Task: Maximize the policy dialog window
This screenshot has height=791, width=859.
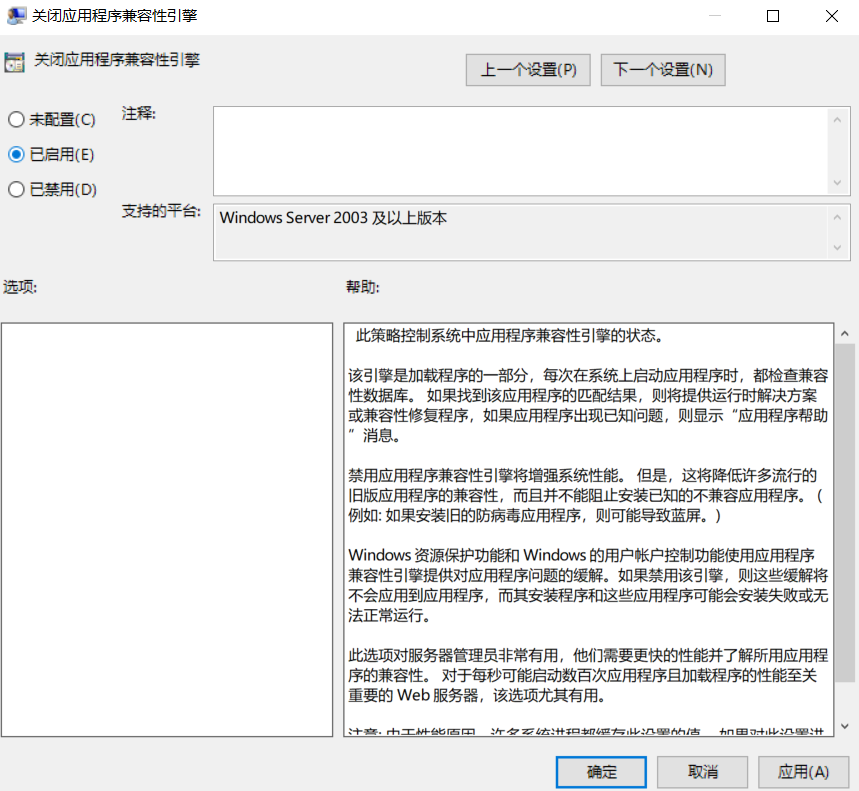Action: pos(772,16)
